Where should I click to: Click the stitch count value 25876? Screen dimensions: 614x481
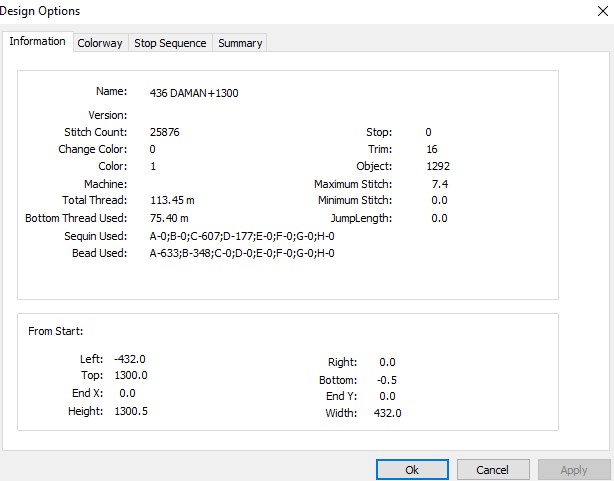(164, 132)
